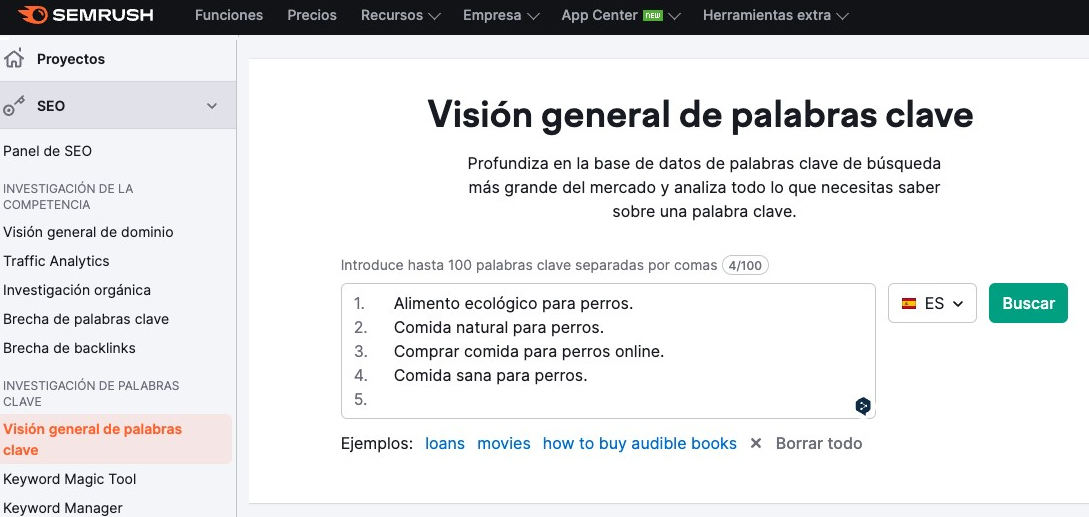Click the hexagon icon in keyword box

(863, 405)
